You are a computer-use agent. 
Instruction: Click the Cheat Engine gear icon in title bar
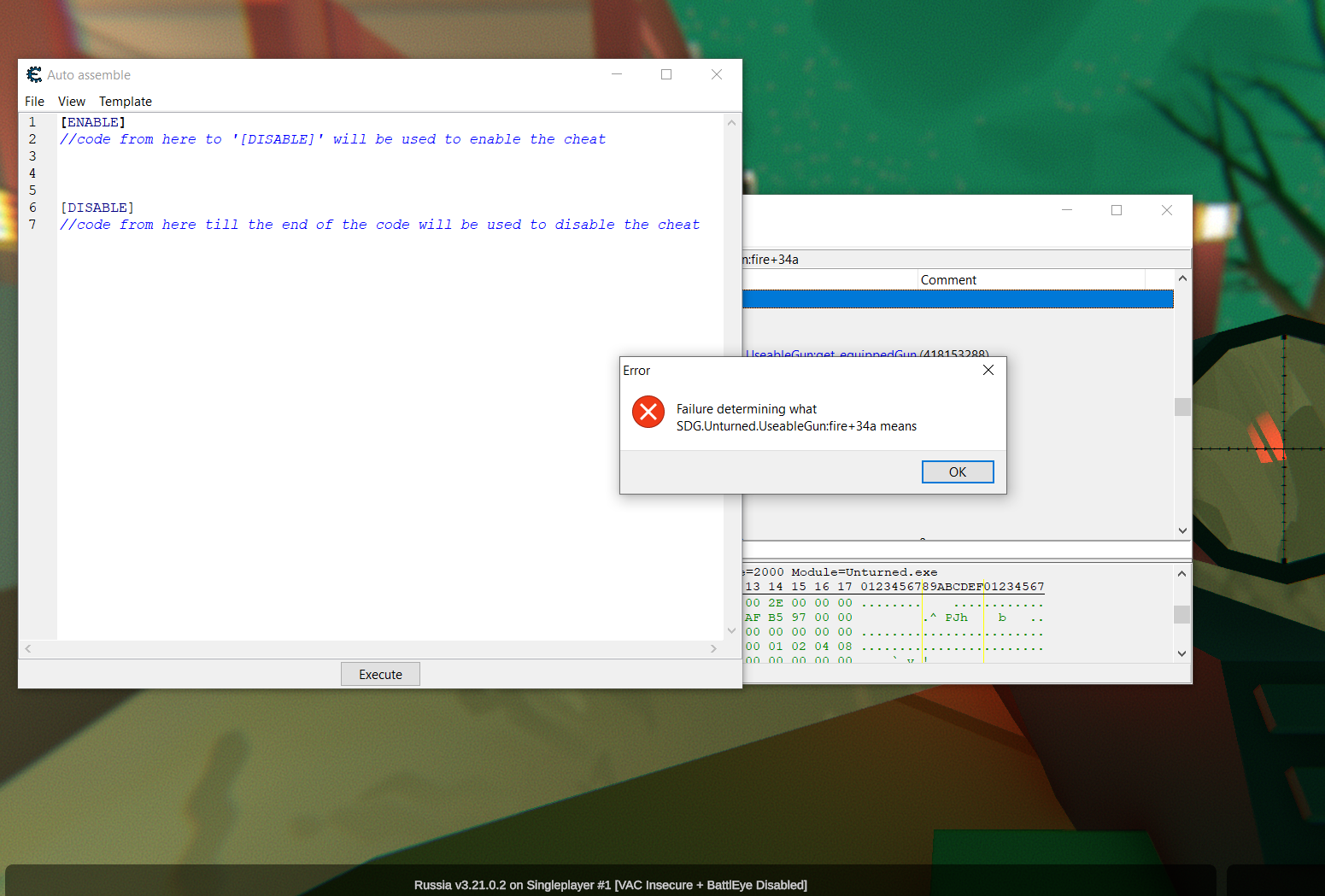pyautogui.click(x=33, y=74)
